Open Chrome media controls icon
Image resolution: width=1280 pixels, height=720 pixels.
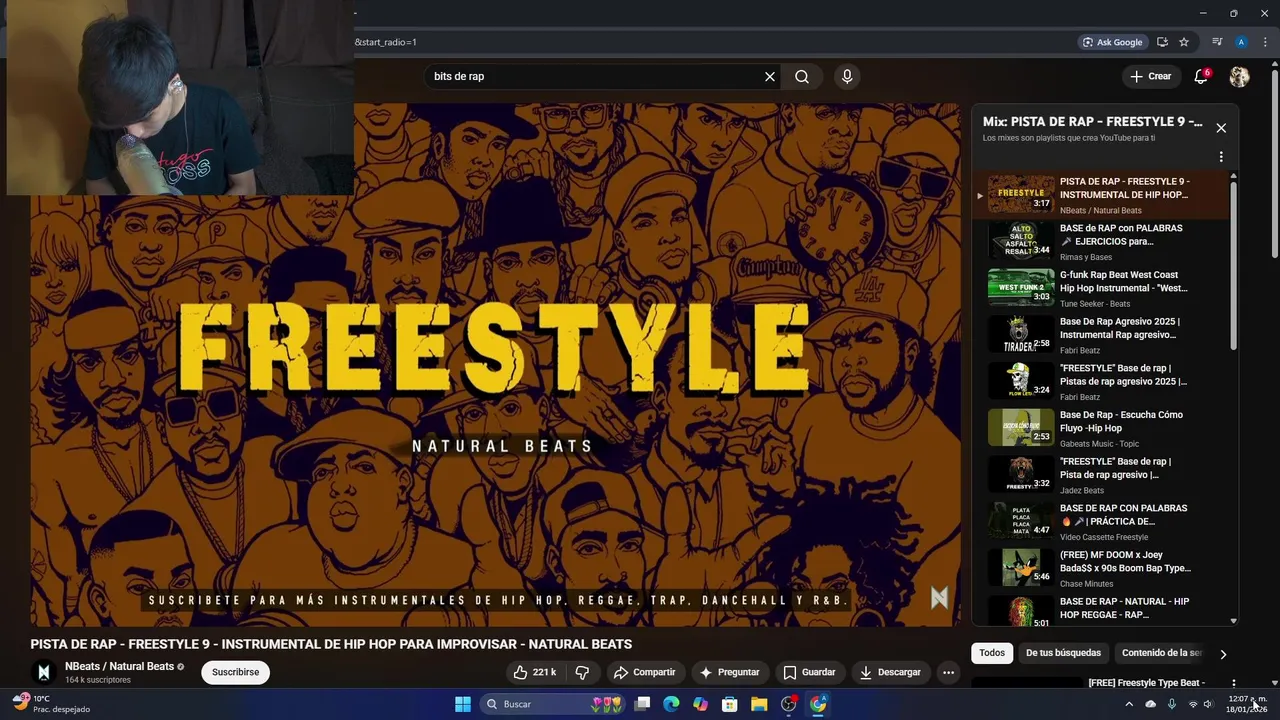pyautogui.click(x=1217, y=42)
